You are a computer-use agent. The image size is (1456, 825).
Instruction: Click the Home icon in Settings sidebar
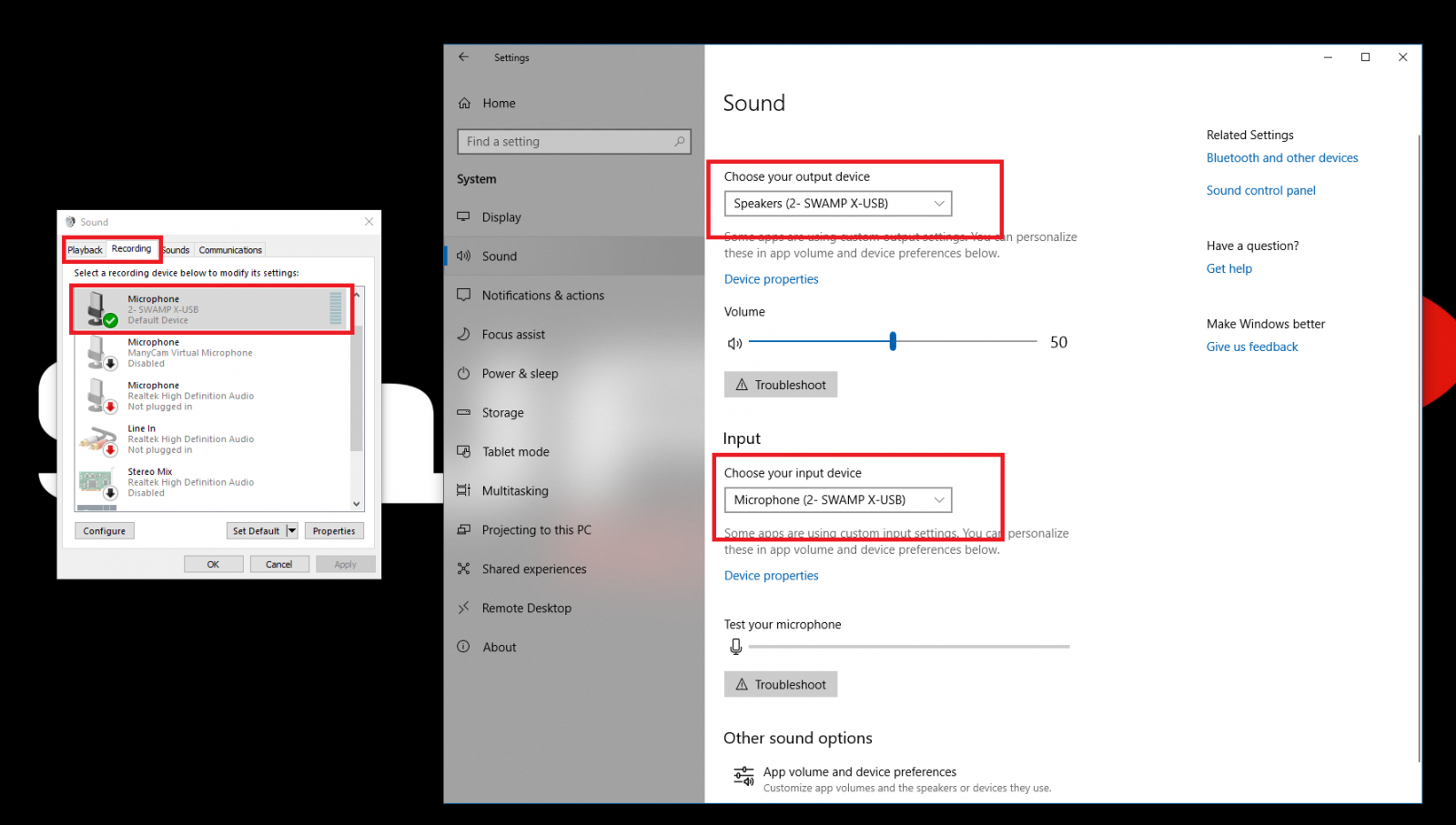464,104
